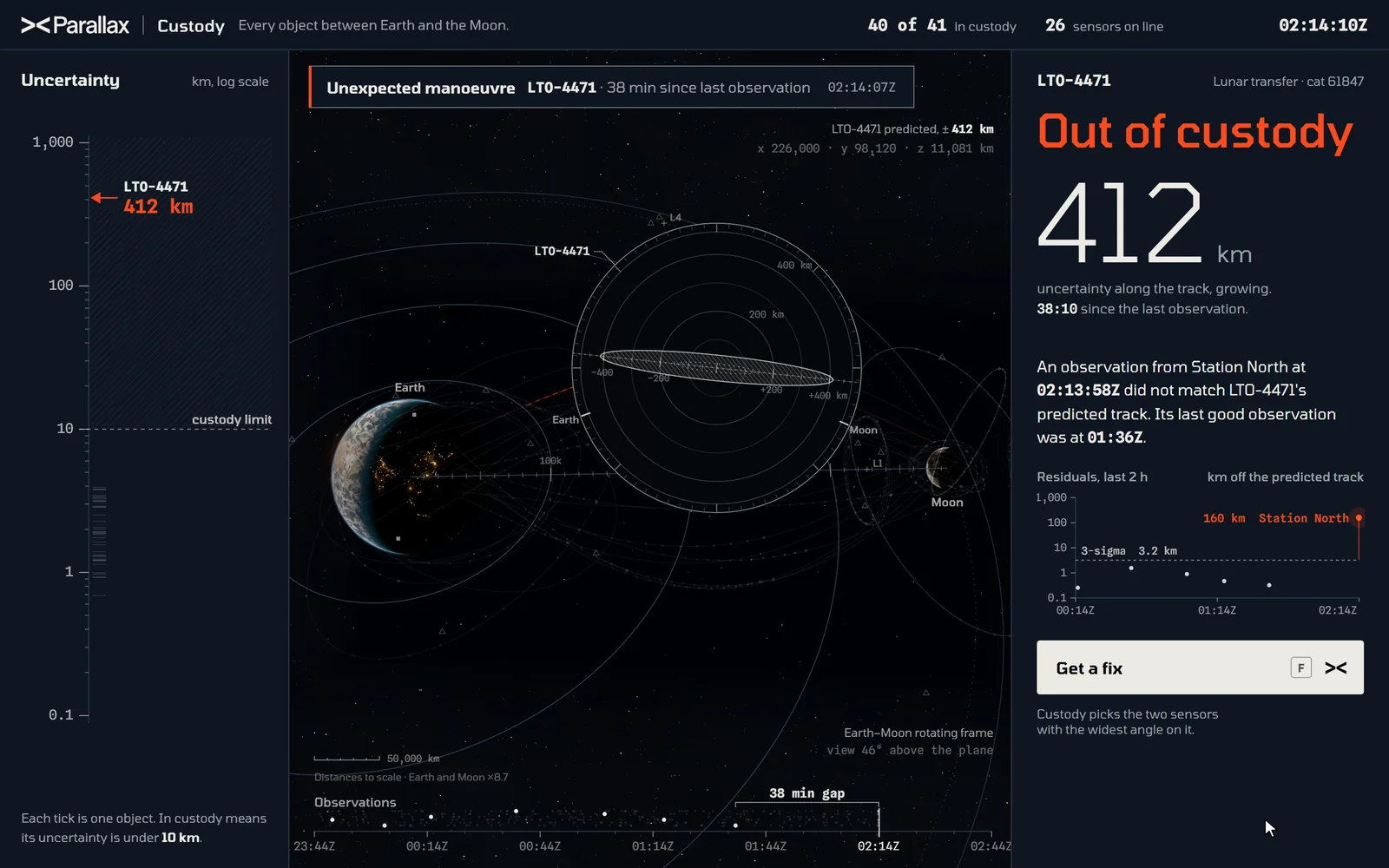1389x868 pixels.
Task: Click "Lunar transfer · cat 61847" text
Action: [x=1288, y=82]
